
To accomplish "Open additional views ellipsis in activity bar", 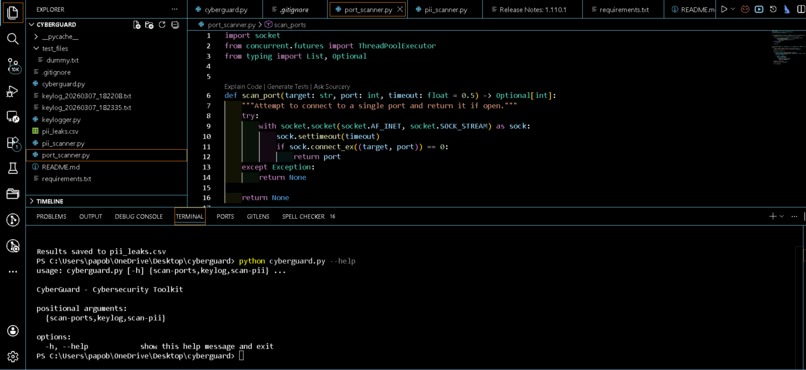I will pyautogui.click(x=12, y=271).
